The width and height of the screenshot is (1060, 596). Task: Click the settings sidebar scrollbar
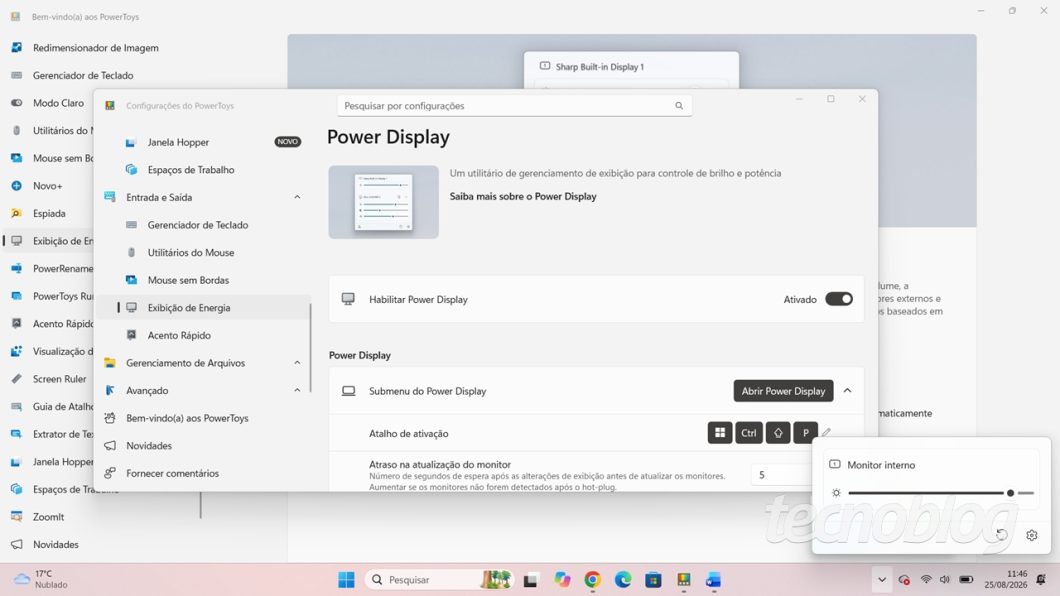(310, 347)
